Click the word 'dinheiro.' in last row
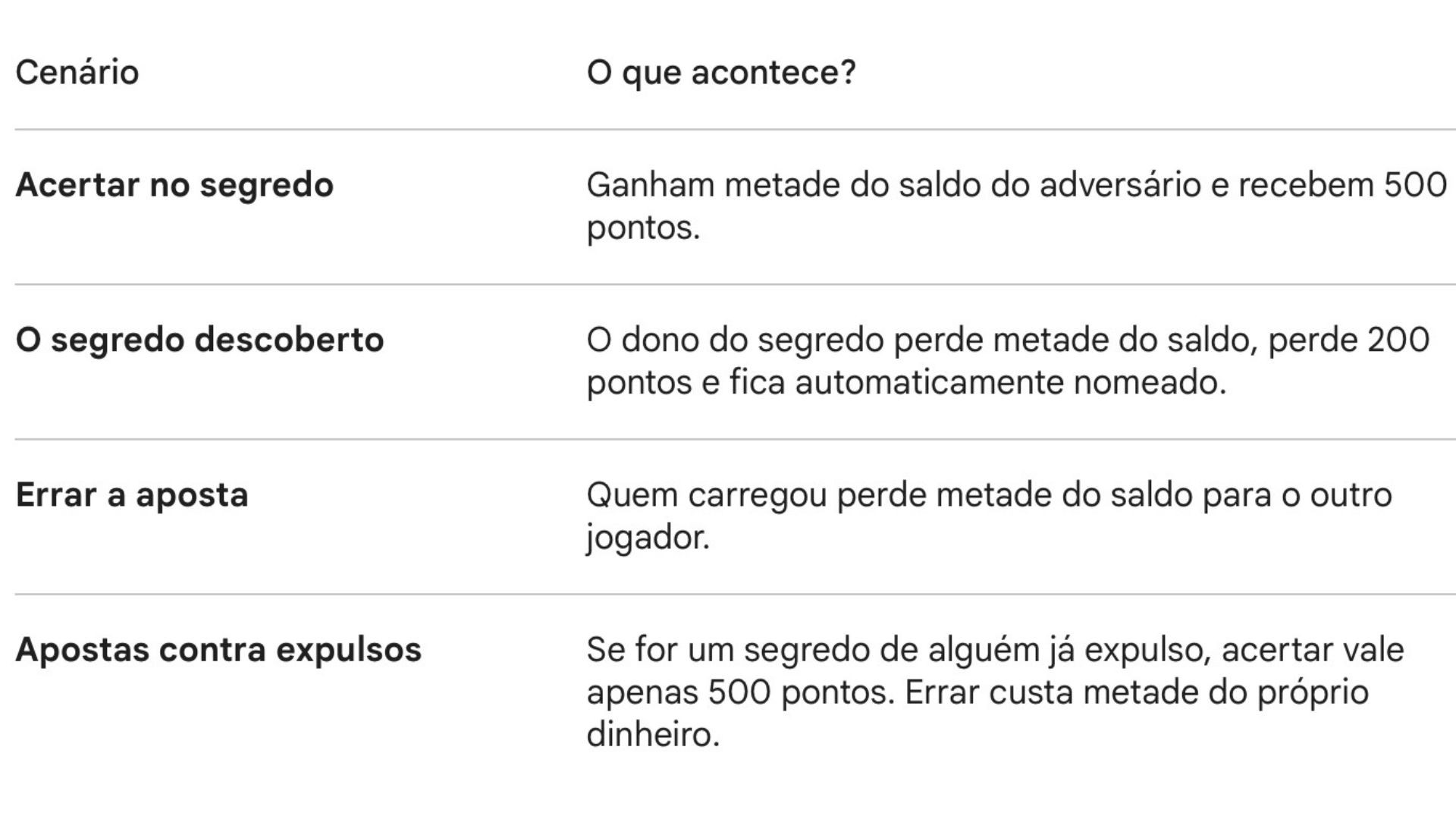Image resolution: width=1456 pixels, height=819 pixels. (x=653, y=735)
